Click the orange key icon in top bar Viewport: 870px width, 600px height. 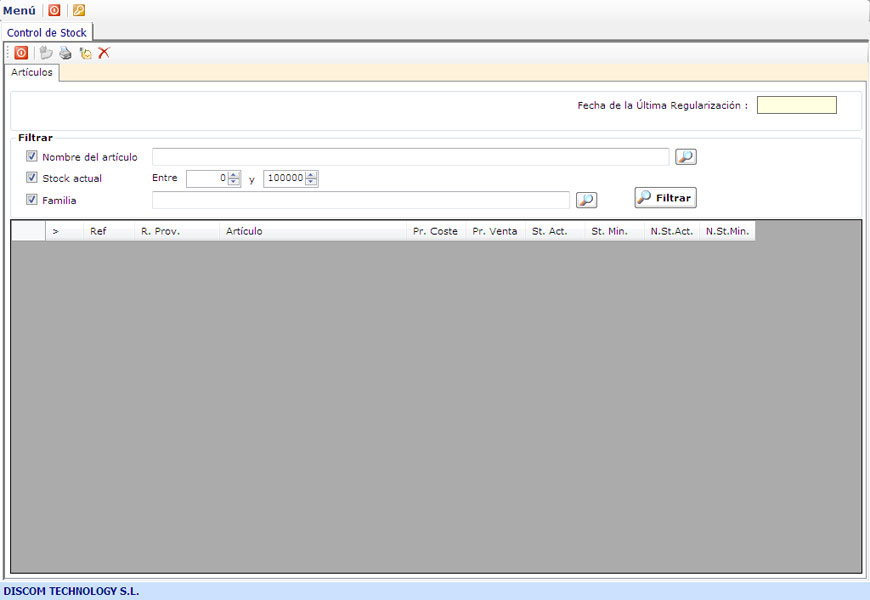(79, 10)
